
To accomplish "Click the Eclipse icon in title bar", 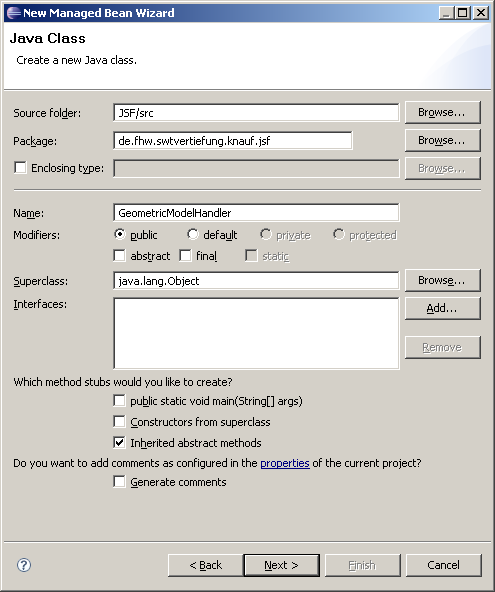I will (x=14, y=13).
